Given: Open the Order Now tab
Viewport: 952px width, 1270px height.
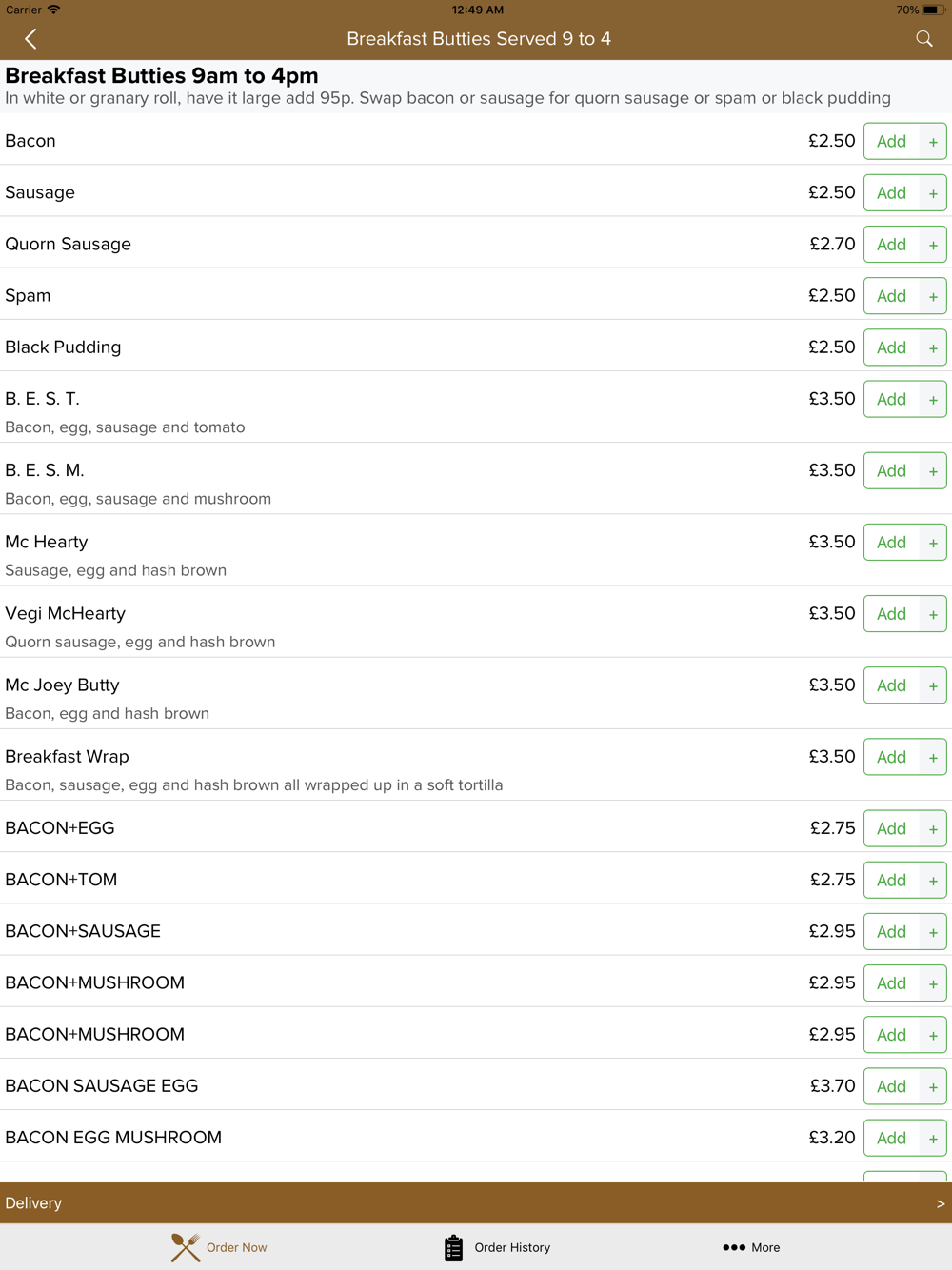Looking at the screenshot, I should pos(219,1247).
